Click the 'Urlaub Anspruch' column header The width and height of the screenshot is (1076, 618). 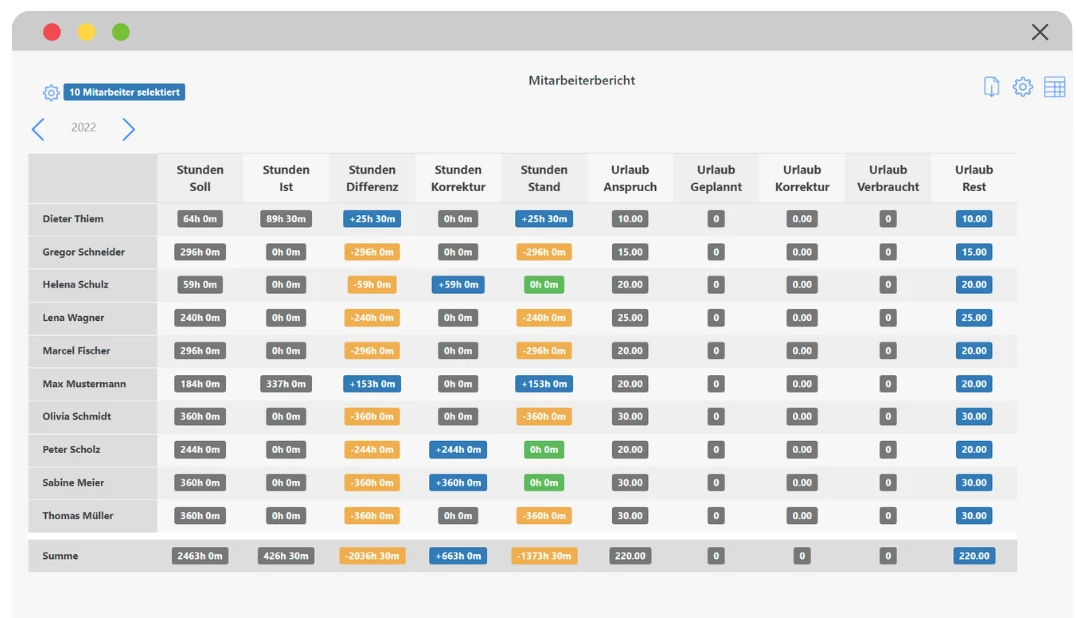630,177
